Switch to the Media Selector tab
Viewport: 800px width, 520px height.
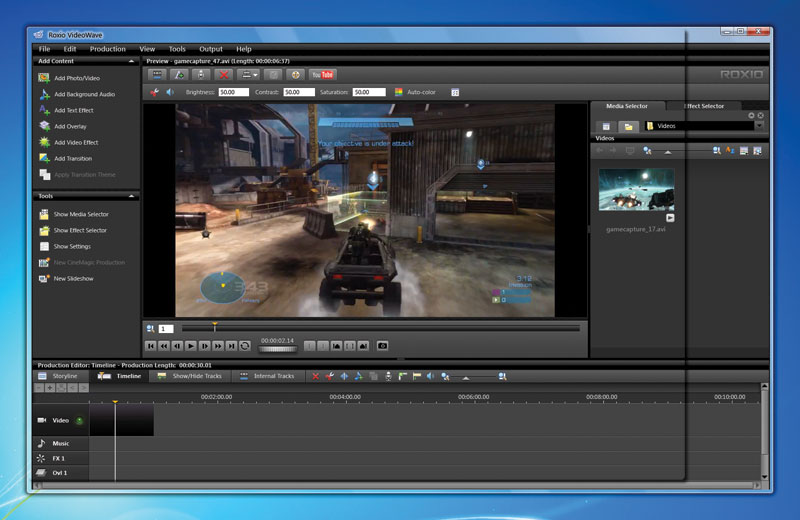627,106
